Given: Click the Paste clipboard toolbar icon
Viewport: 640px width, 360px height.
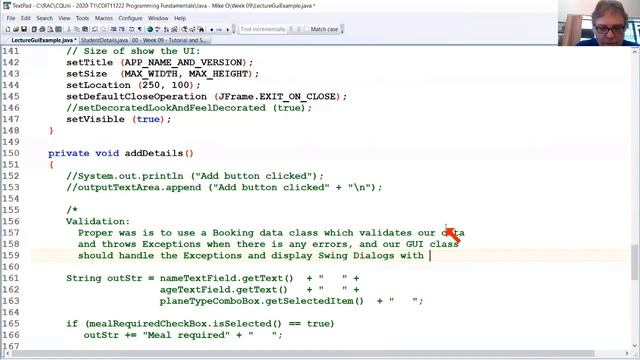Looking at the screenshot, I should click(84, 29).
